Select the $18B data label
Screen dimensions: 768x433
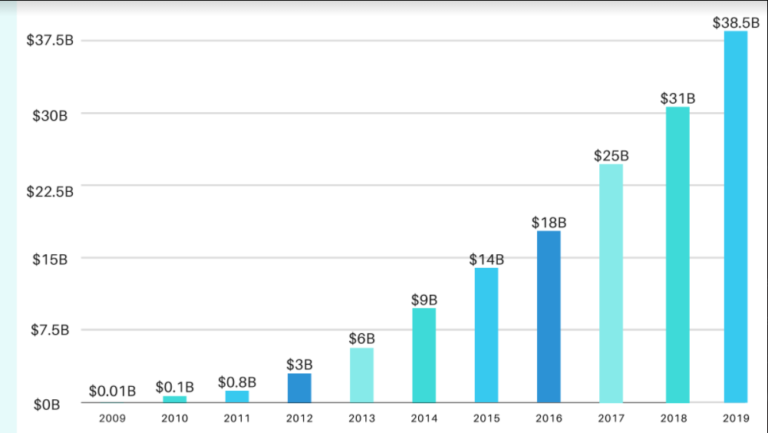549,222
